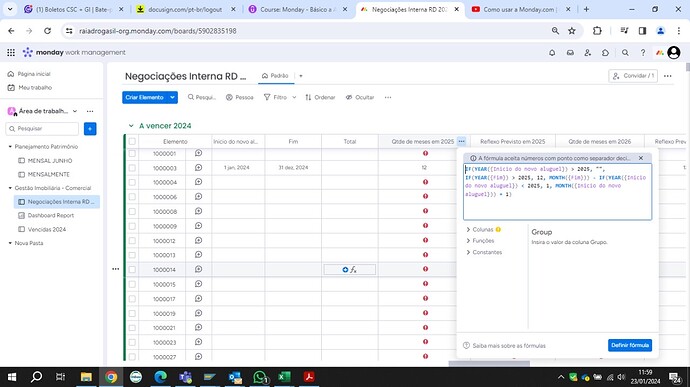Open Dashboard Report in sidebar

coord(51,215)
